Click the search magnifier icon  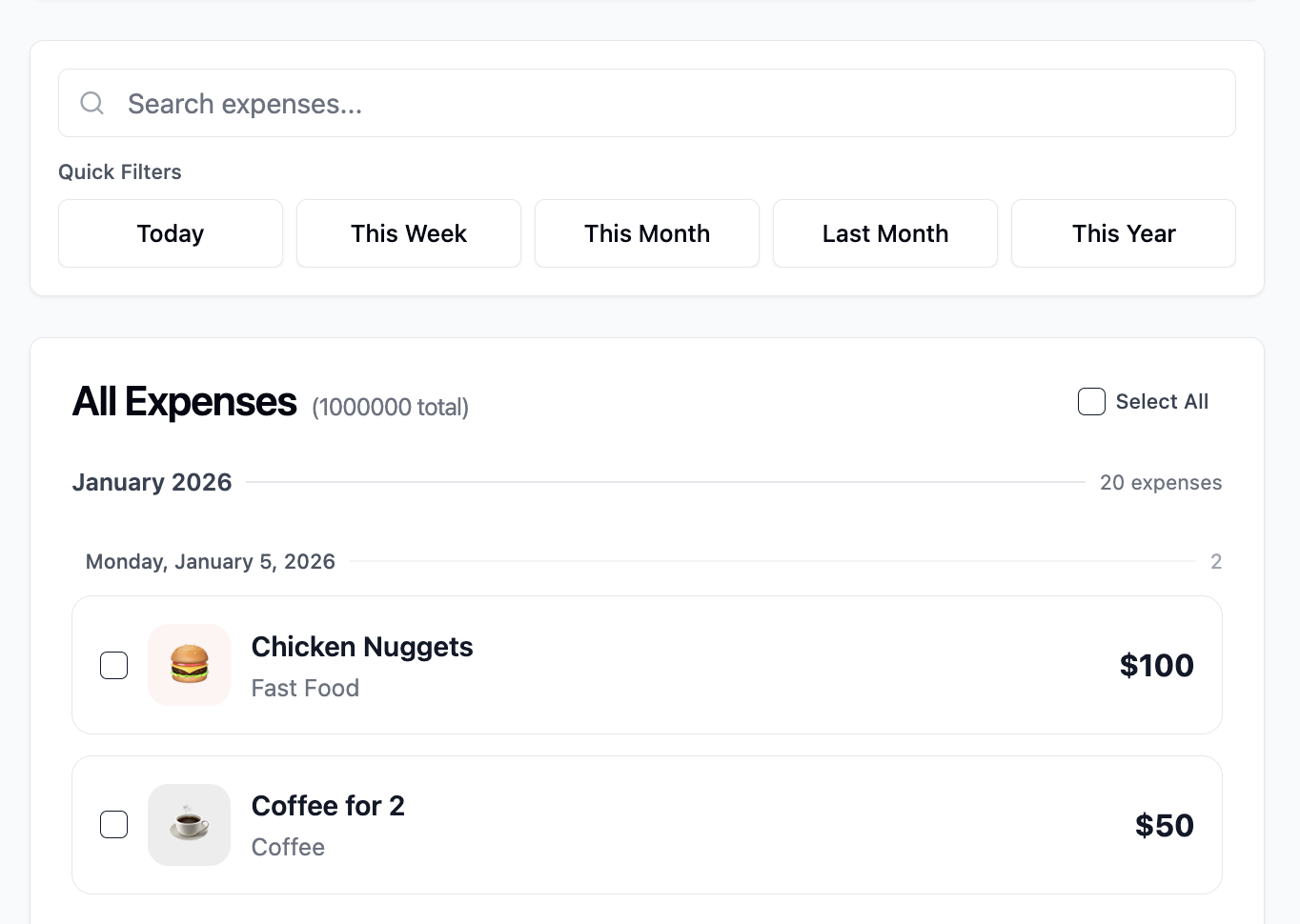tap(91, 103)
